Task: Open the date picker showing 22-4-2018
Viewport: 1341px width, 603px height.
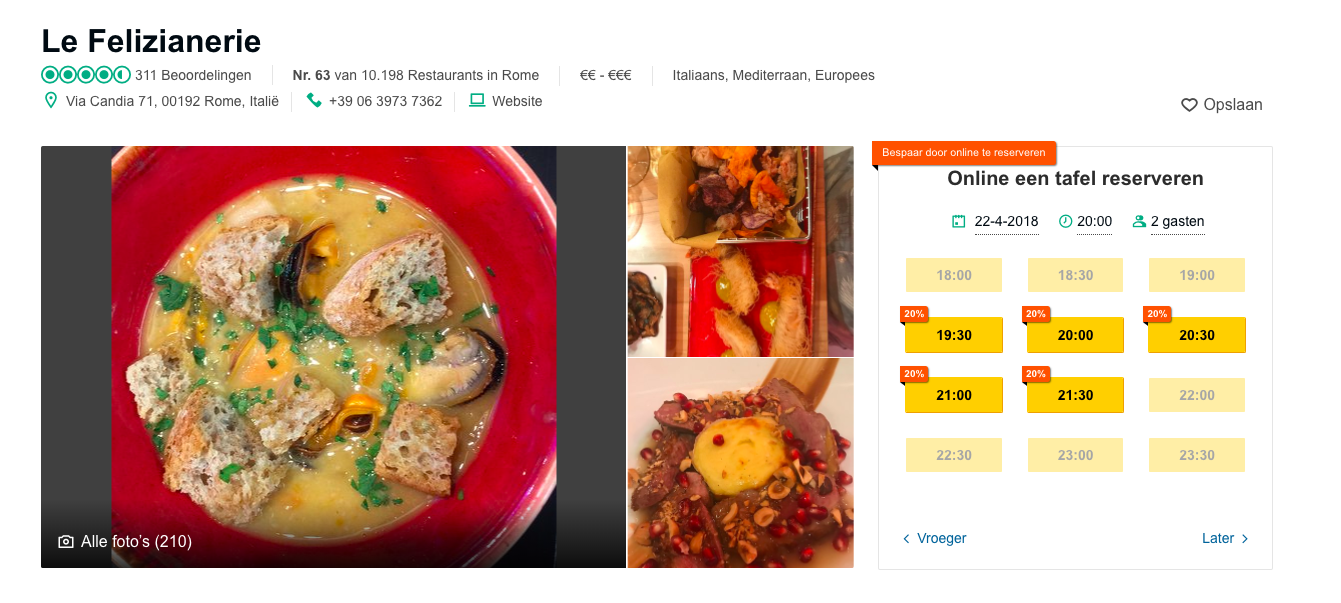Action: (1006, 222)
